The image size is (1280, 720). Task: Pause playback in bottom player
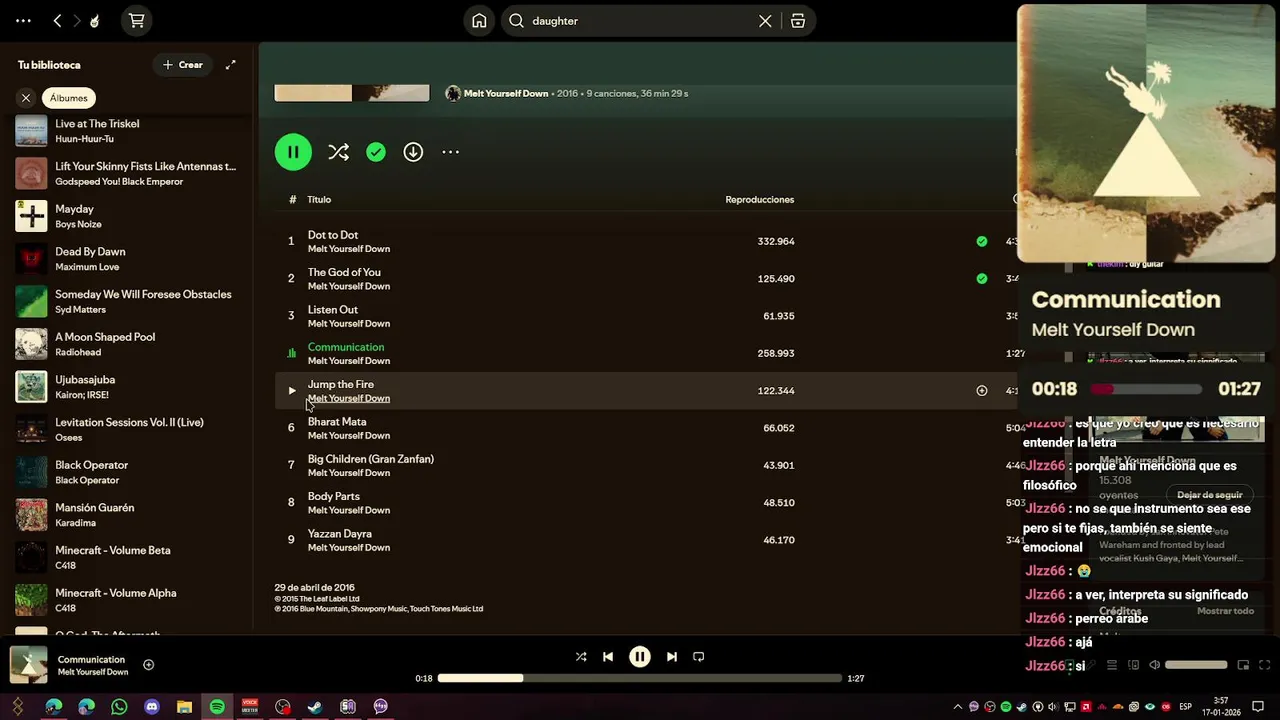coord(640,657)
